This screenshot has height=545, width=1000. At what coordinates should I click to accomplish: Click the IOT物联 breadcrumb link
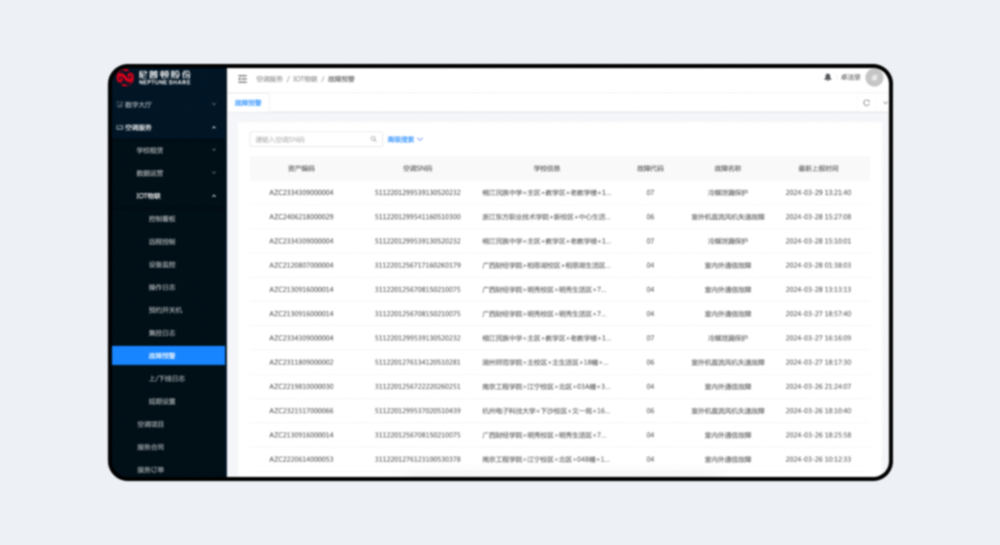pos(305,79)
